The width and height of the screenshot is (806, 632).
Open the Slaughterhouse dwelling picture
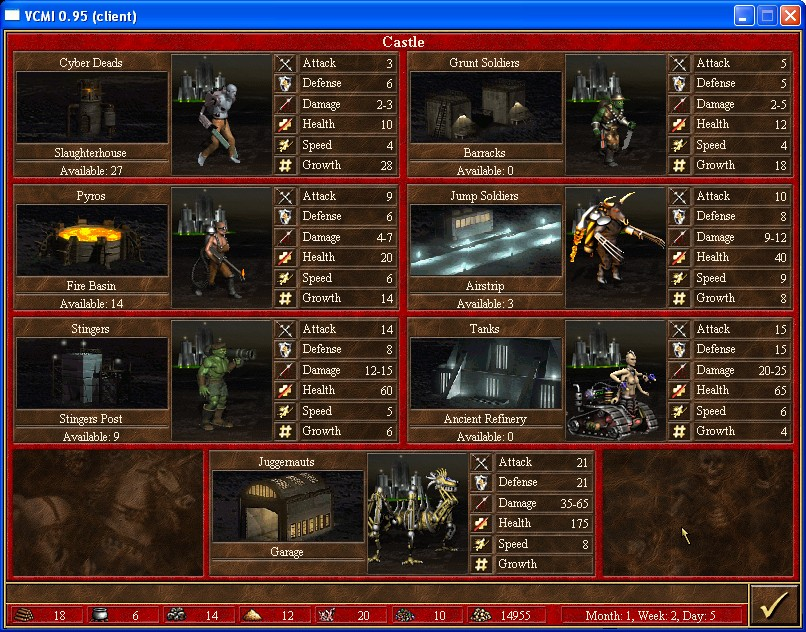click(92, 107)
